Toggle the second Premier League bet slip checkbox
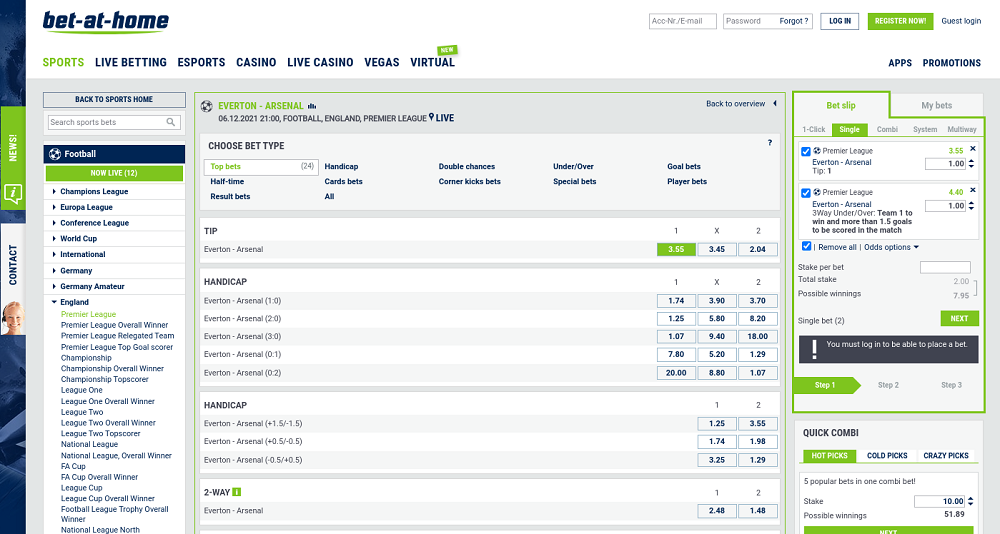Viewport: 1000px width, 534px height. (x=805, y=193)
